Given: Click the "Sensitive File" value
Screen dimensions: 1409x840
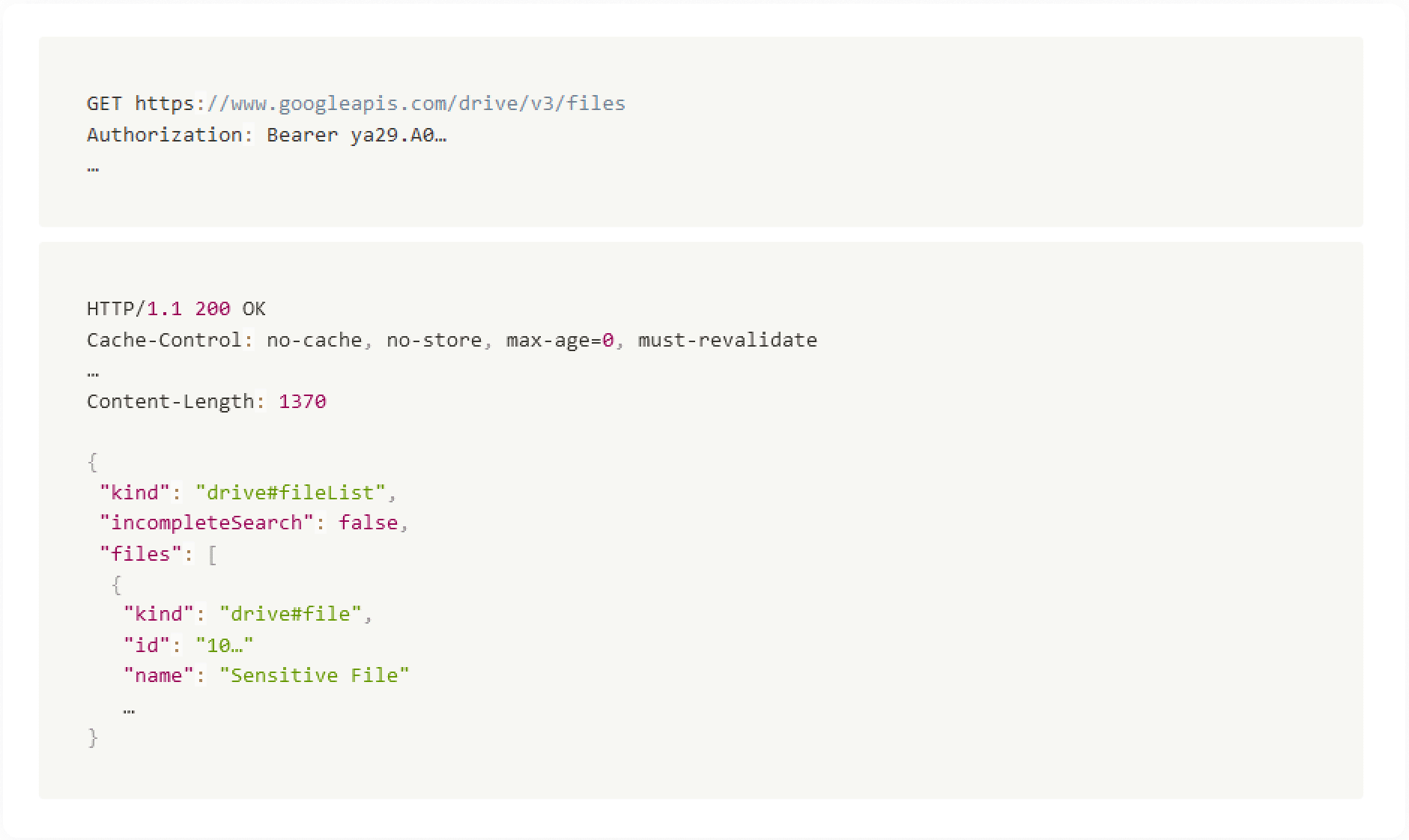Looking at the screenshot, I should pos(315,675).
